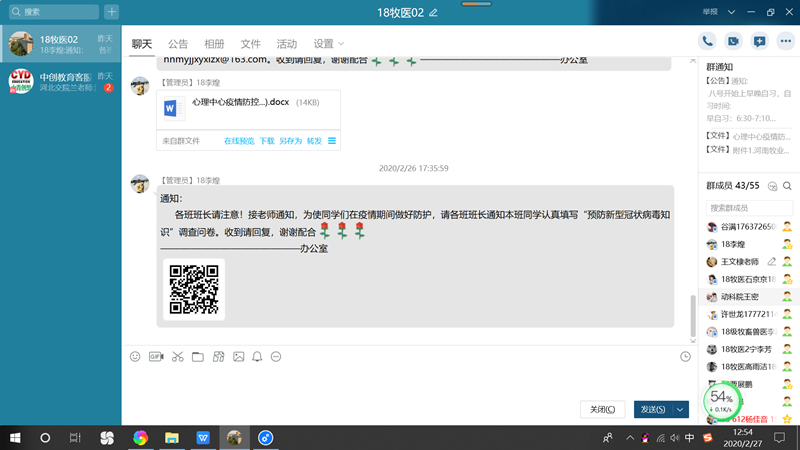
Task: Expand the file options menu on docx card
Action: tap(332, 141)
